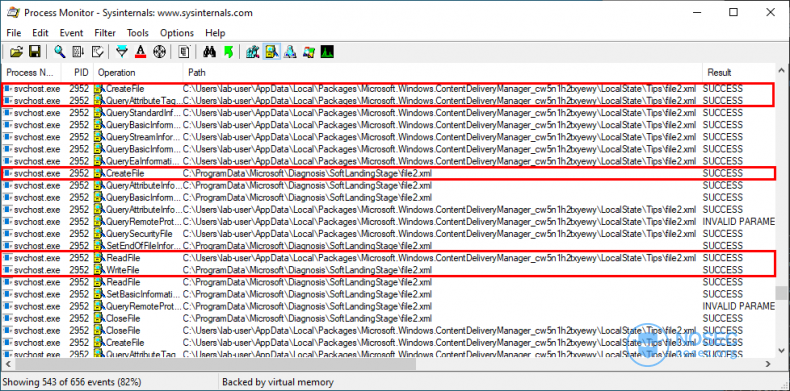
Task: Clear the display with the eraser icon
Action: tap(97, 51)
